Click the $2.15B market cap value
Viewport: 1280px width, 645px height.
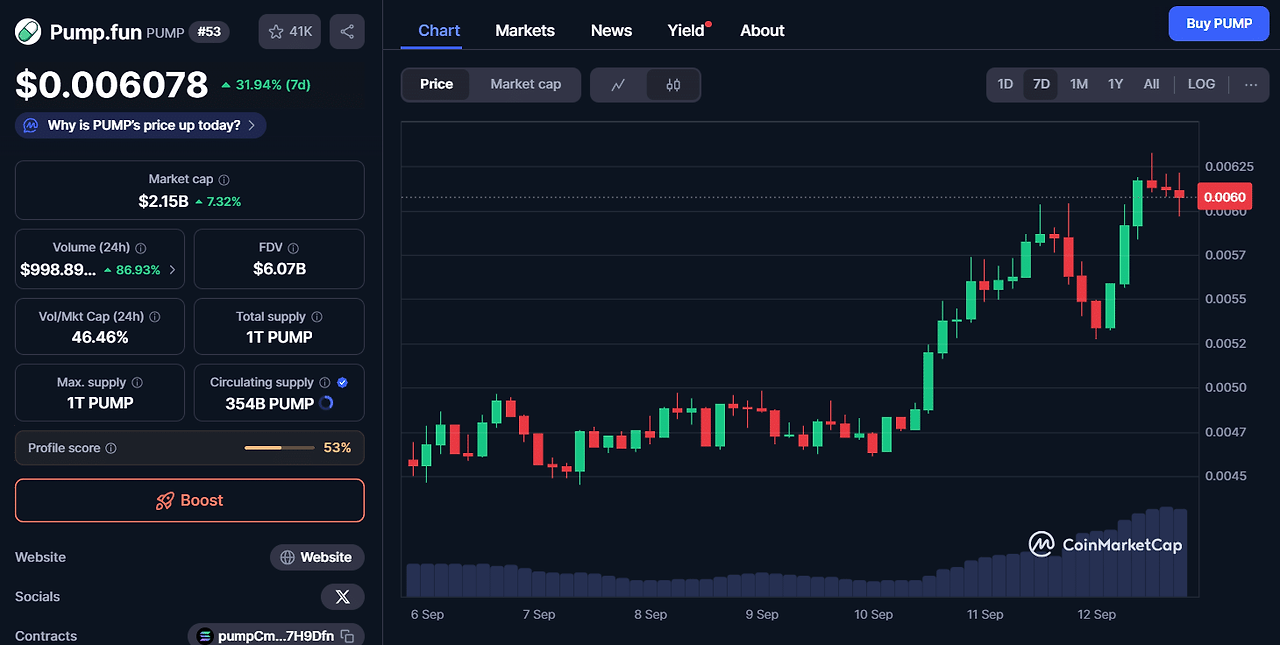pyautogui.click(x=163, y=201)
